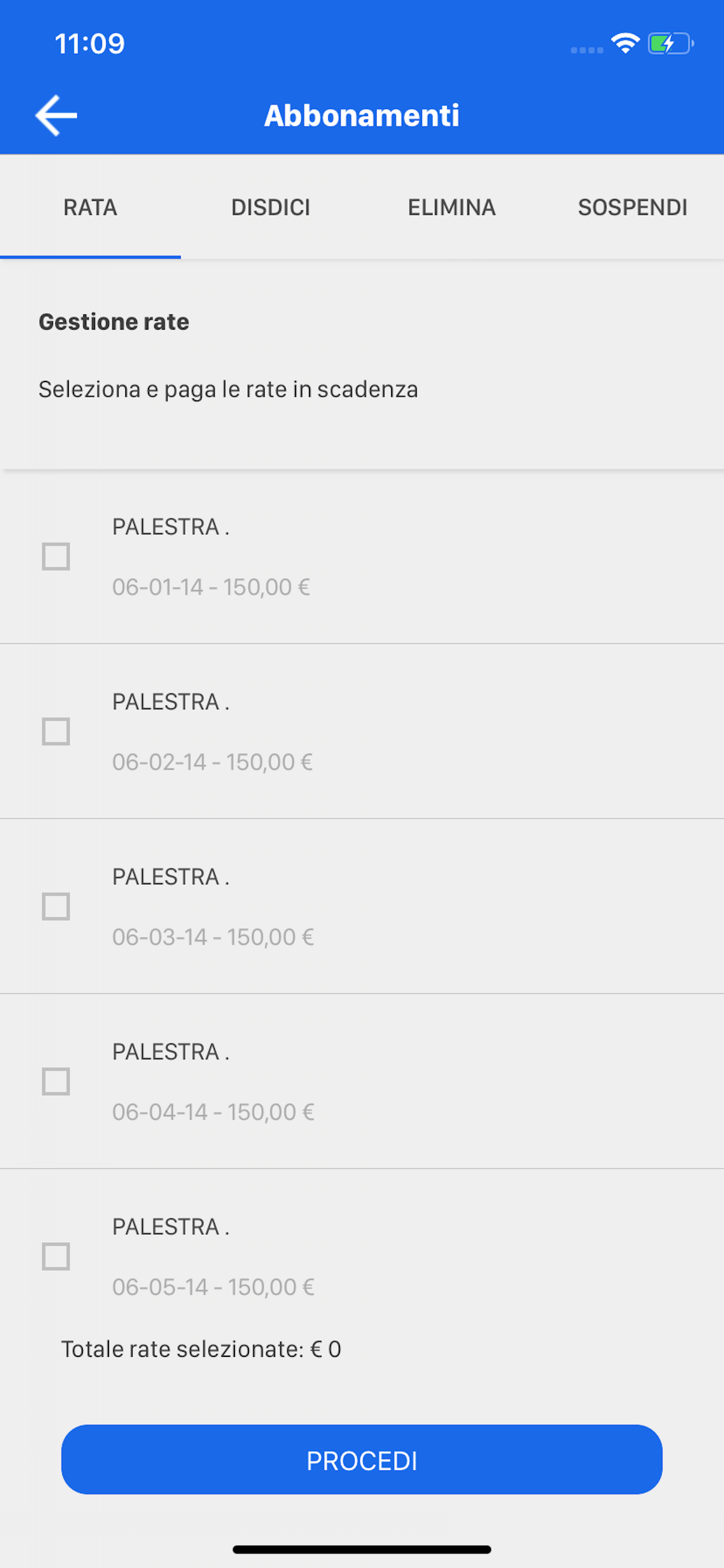
Task: Enable the 06-04-14 installment checkbox
Action: pyautogui.click(x=56, y=1081)
